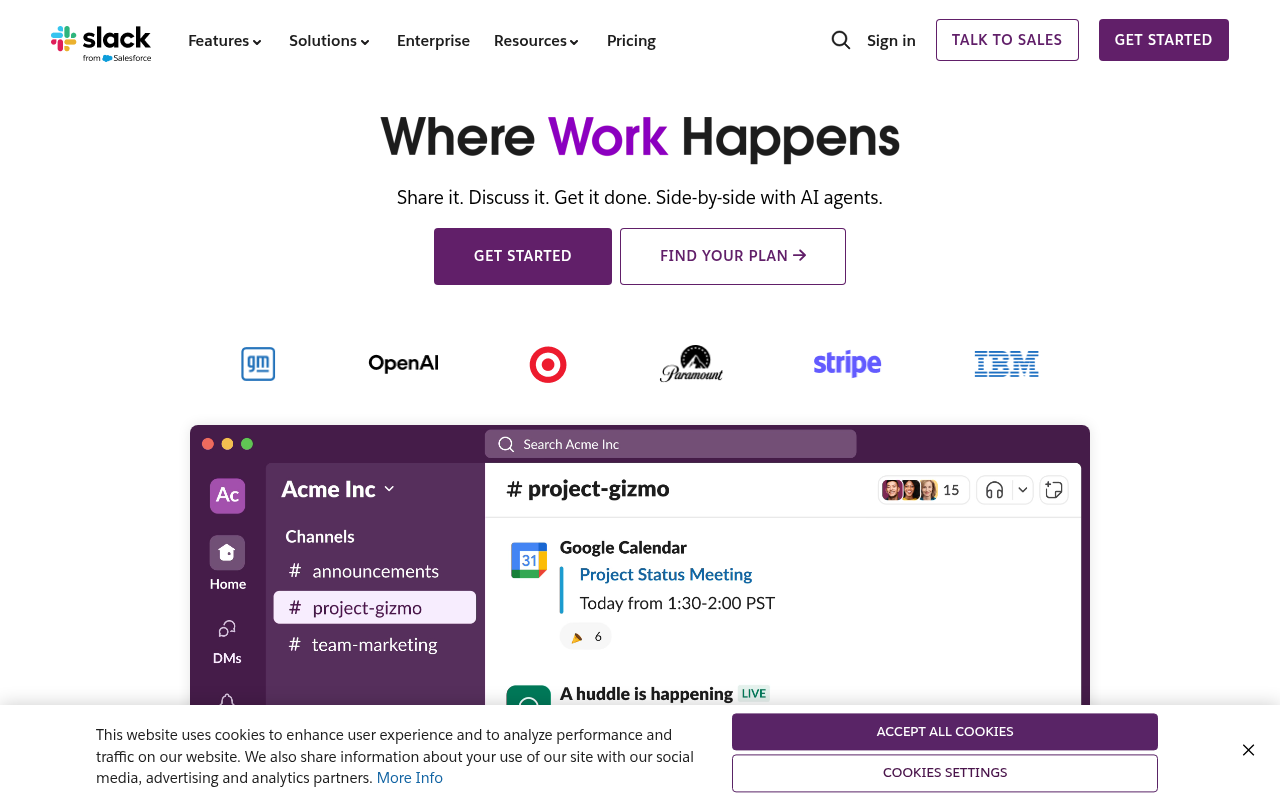Screen dimensions: 1280x800
Task: Go to the Pricing page
Action: pos(631,40)
